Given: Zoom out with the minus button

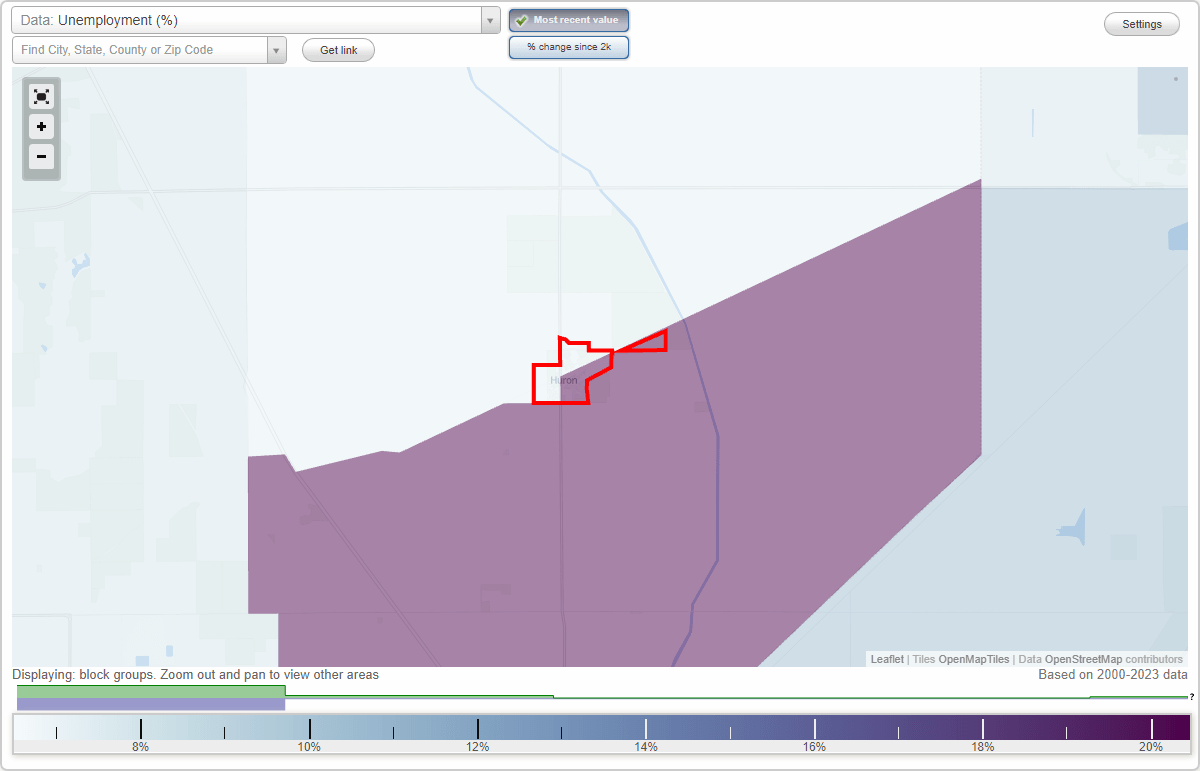Looking at the screenshot, I should coord(41,157).
